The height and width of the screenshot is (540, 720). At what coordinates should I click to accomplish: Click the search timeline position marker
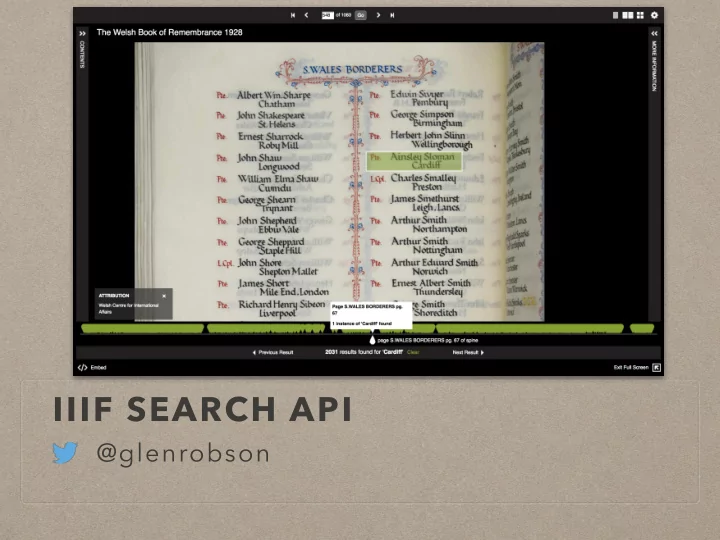[372, 340]
